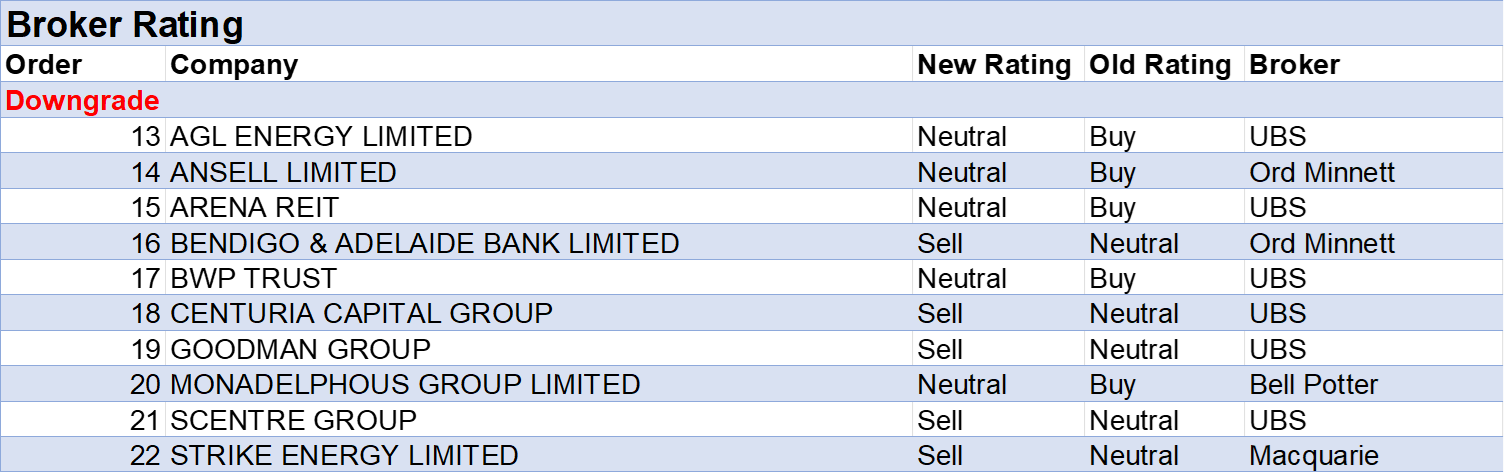1504x473 pixels.
Task: Select the red Downgrade heading cell
Action: 83,101
